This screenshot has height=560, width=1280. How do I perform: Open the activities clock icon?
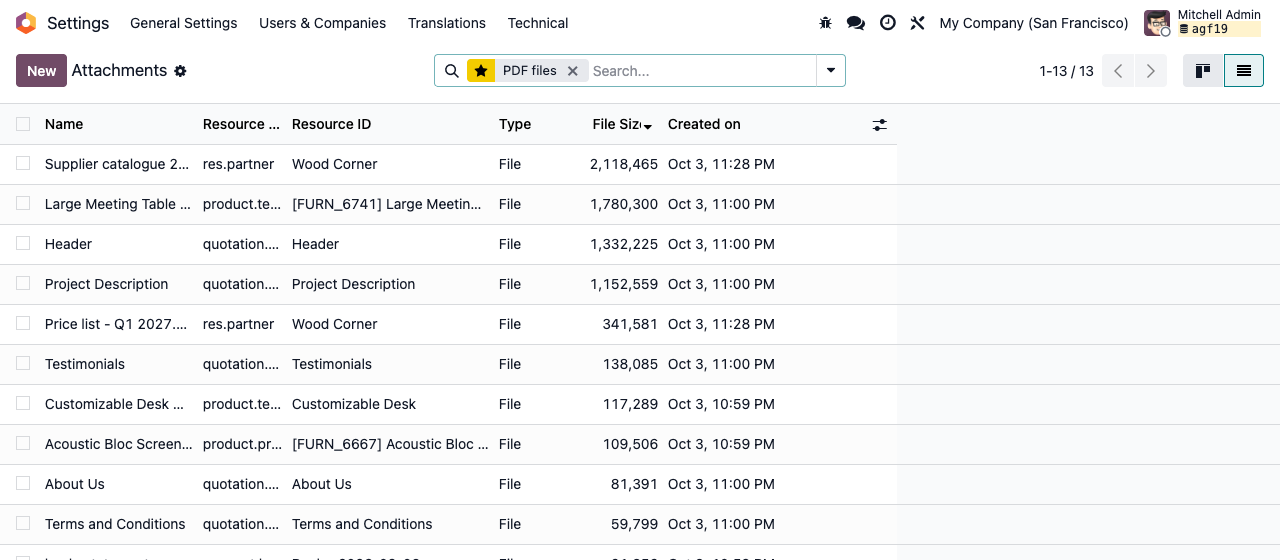coord(888,23)
